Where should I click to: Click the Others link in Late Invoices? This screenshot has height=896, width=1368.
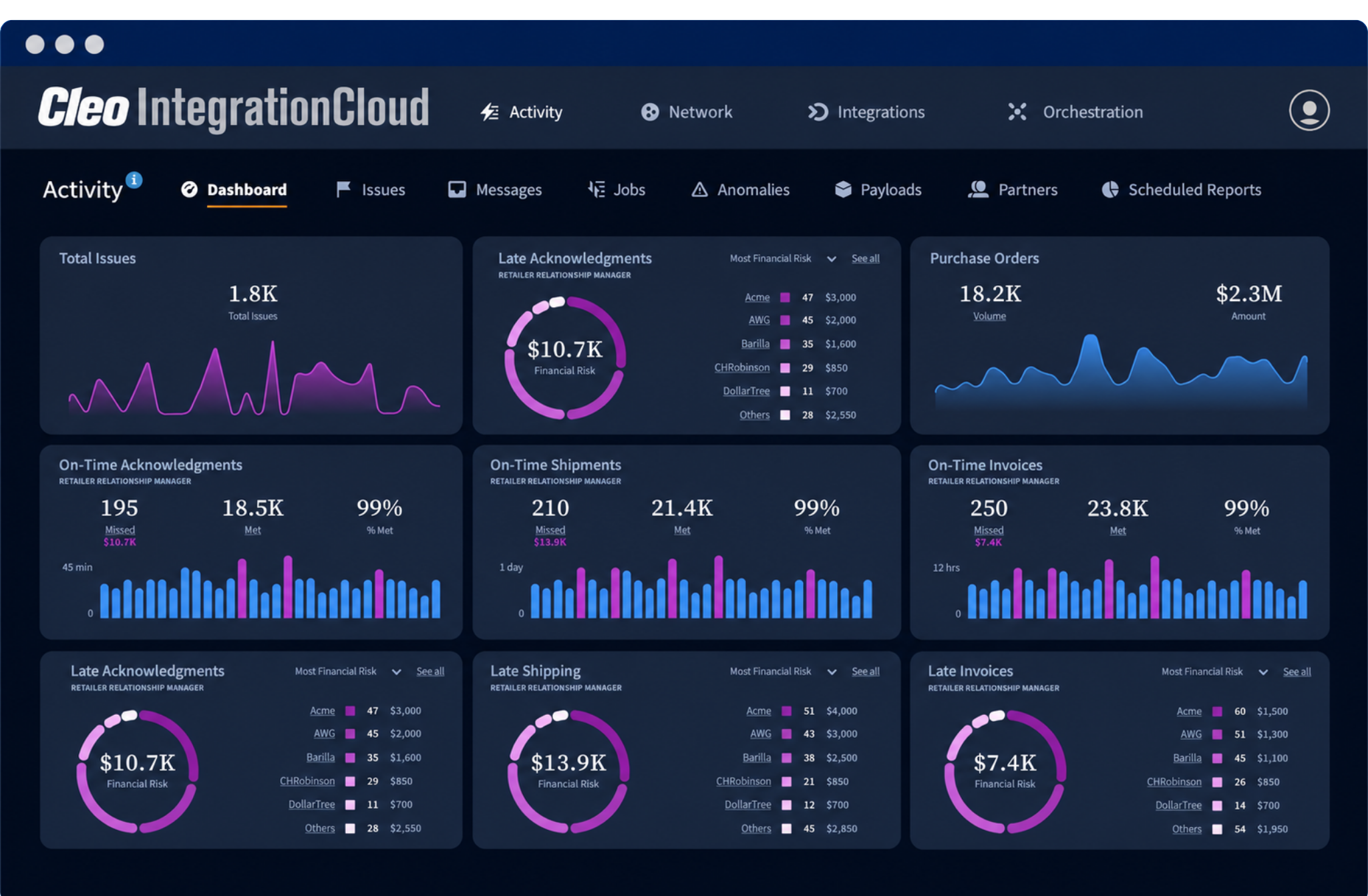point(1186,829)
